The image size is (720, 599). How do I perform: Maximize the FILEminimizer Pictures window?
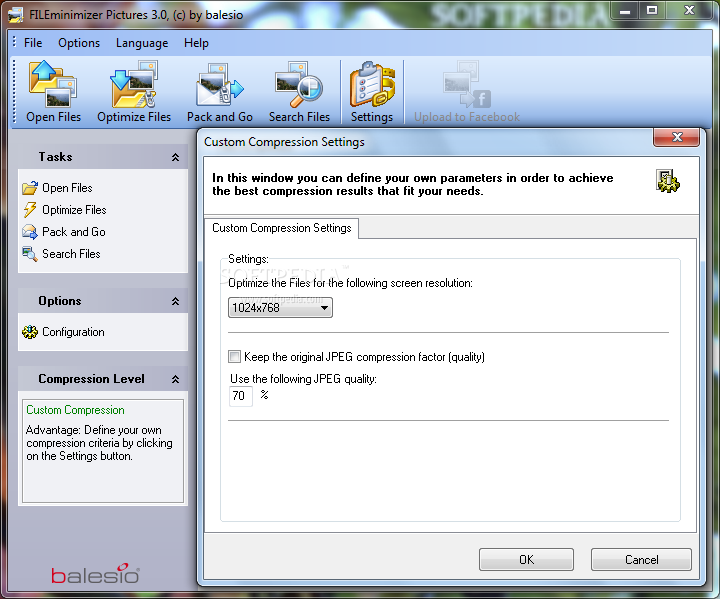click(x=652, y=11)
